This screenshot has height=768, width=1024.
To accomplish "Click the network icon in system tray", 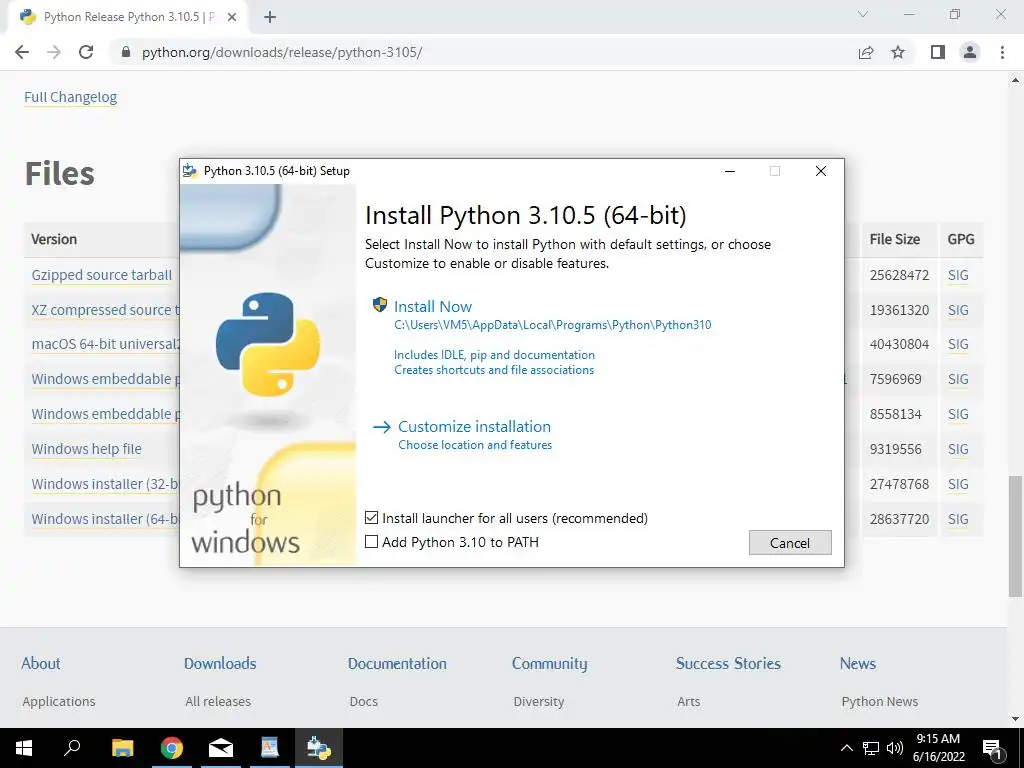I will [x=871, y=748].
